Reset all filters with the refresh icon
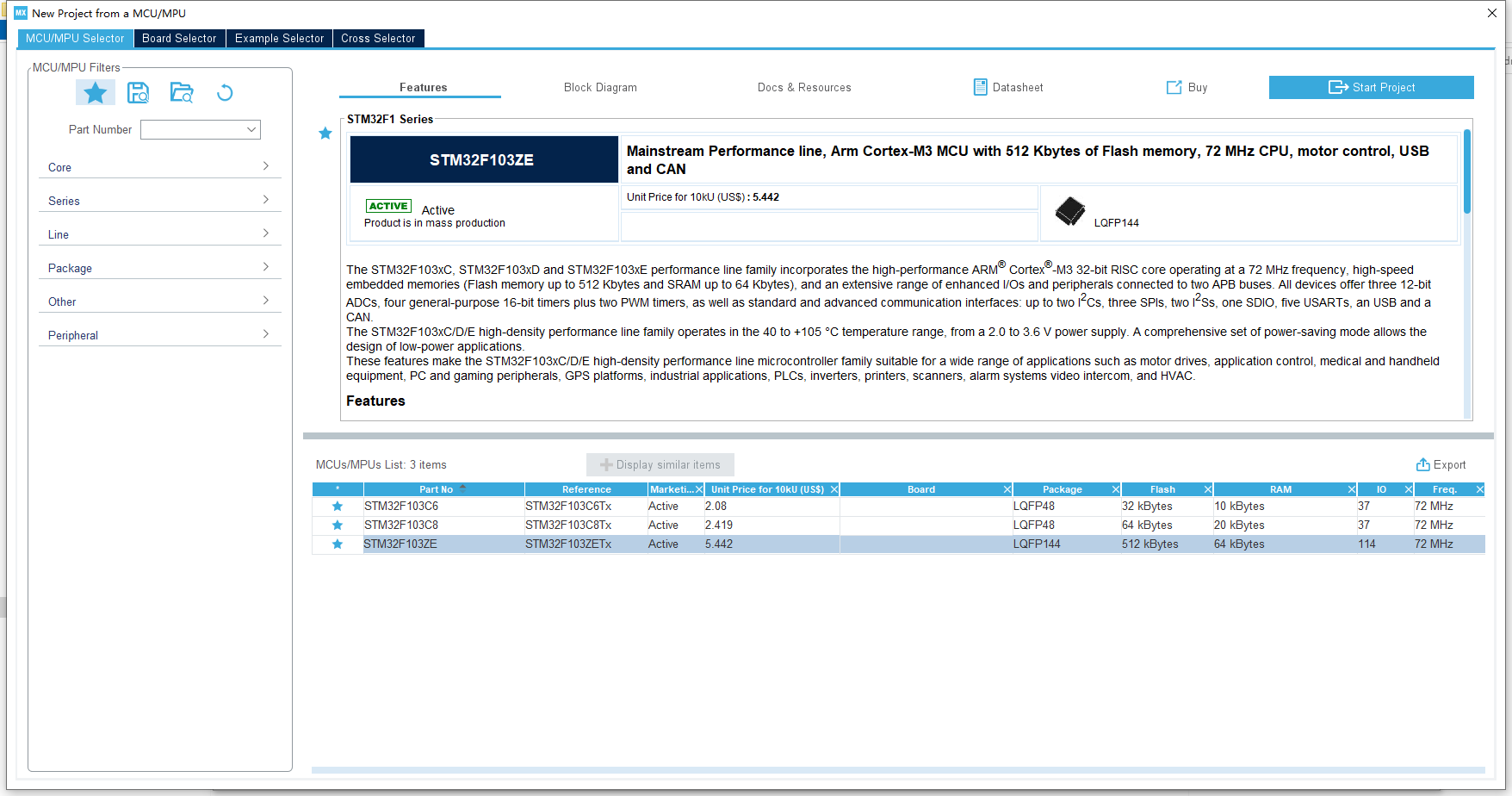The height and width of the screenshot is (796, 1512). pos(225,92)
